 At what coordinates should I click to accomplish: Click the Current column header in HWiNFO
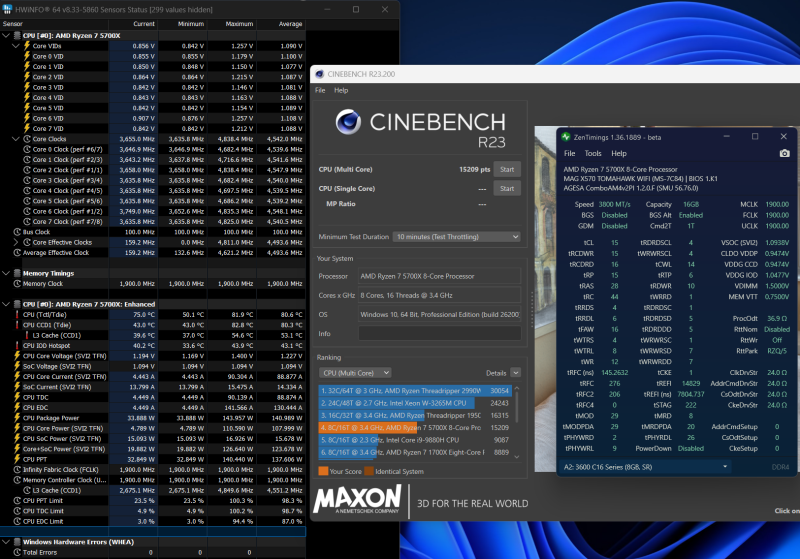(x=133, y=24)
